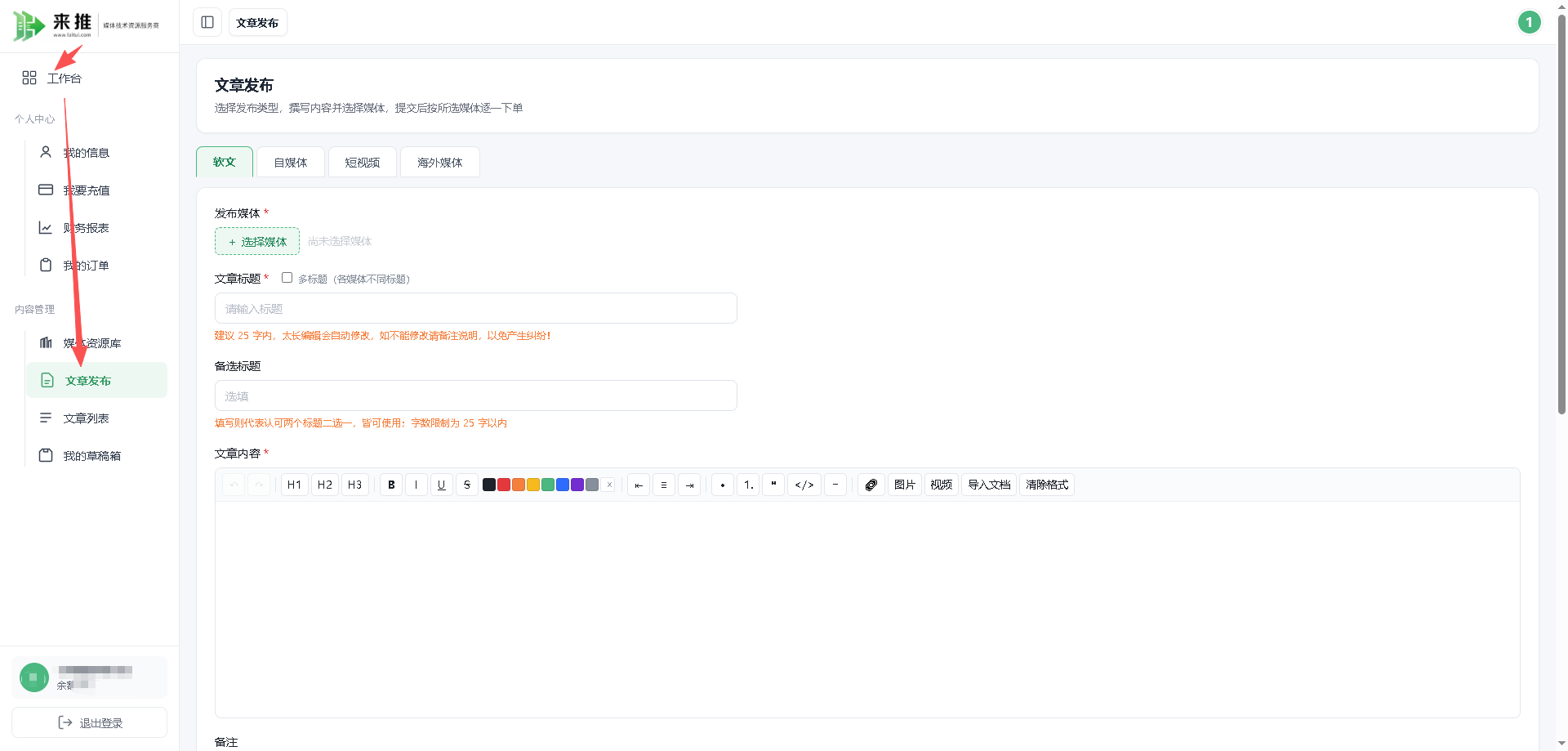Clear text color with x swatch
This screenshot has height=751, width=1568.
pyautogui.click(x=609, y=485)
